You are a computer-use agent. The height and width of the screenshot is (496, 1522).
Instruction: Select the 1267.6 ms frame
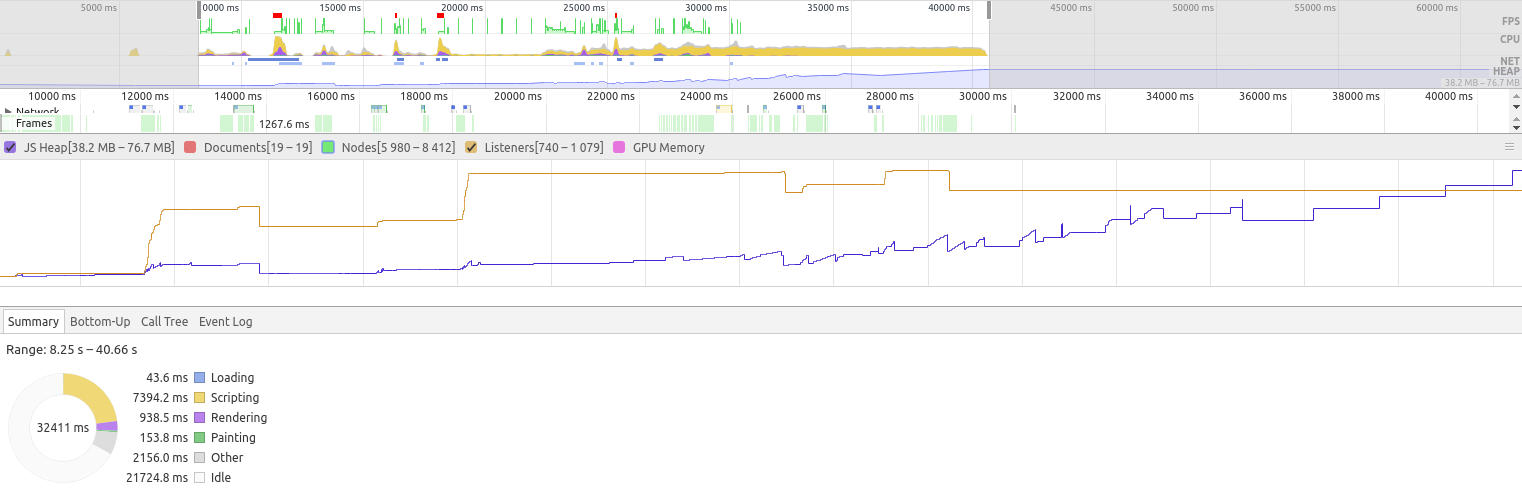tap(284, 124)
